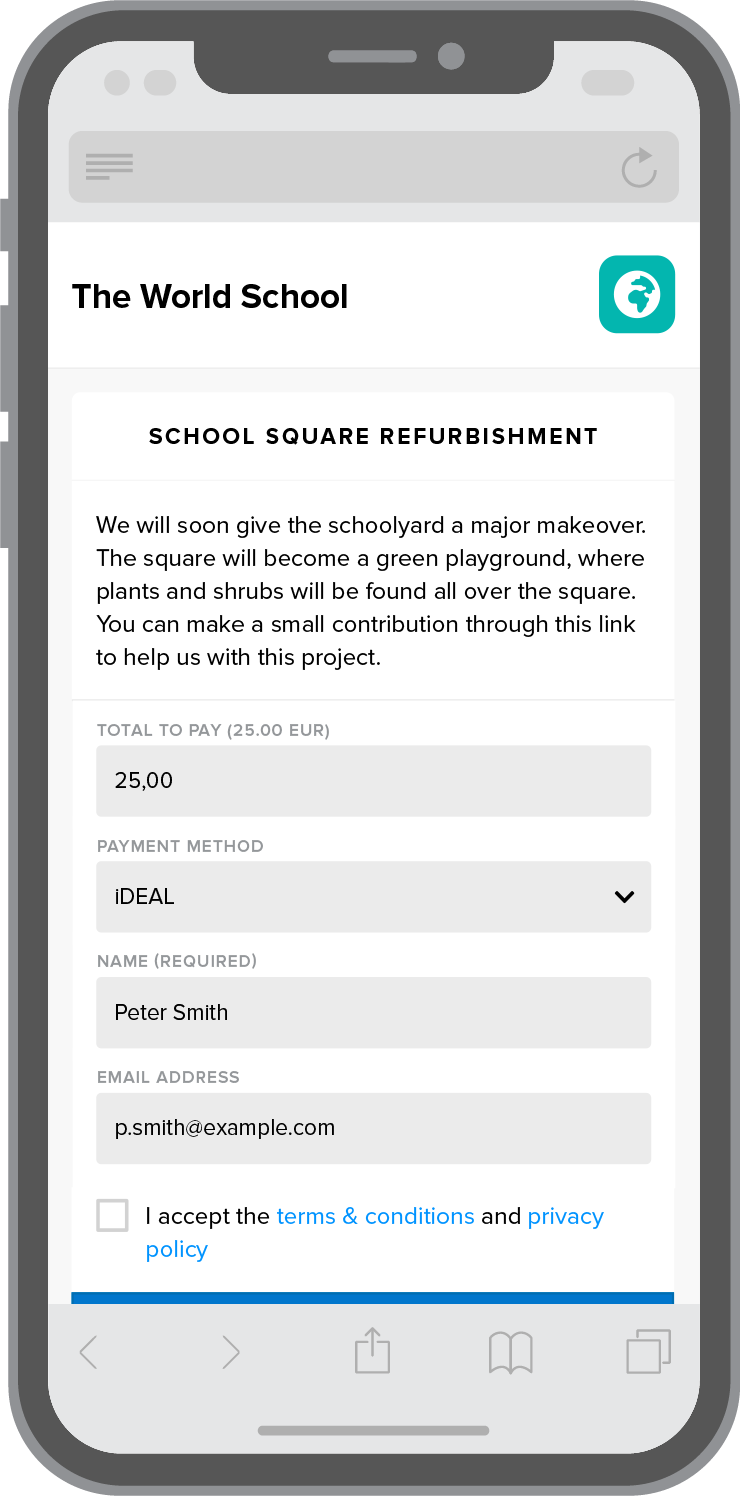
Task: Click the total to pay amount field
Action: 373,781
